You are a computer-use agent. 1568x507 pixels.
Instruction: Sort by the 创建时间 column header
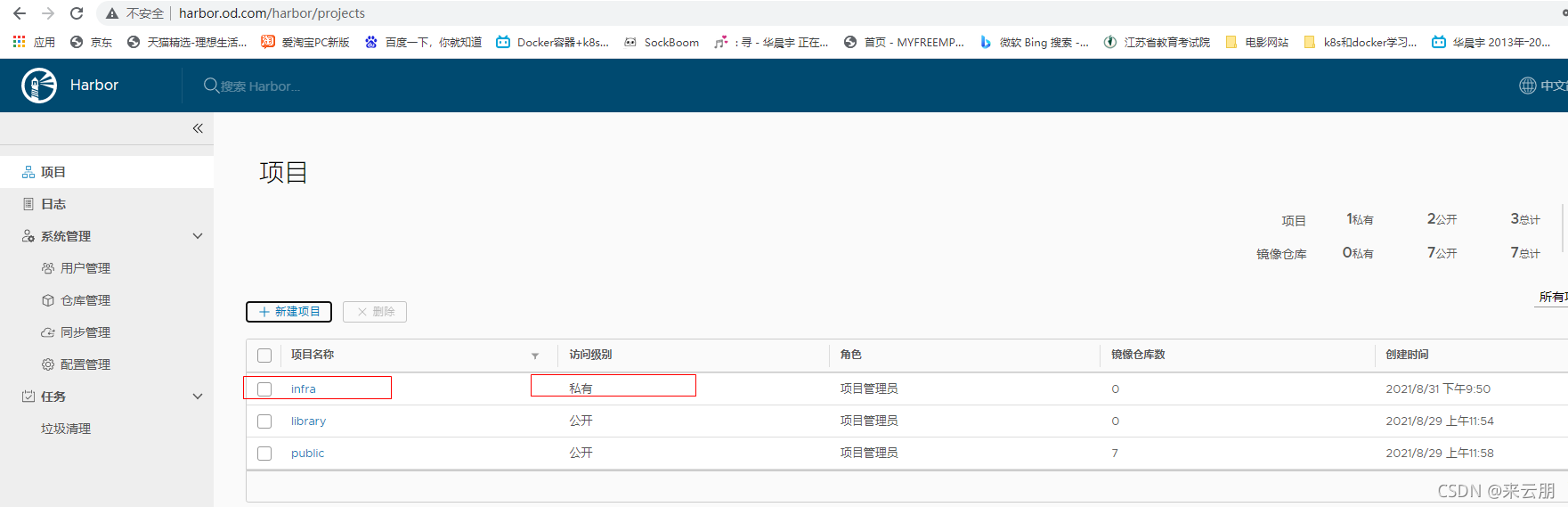(x=1407, y=355)
